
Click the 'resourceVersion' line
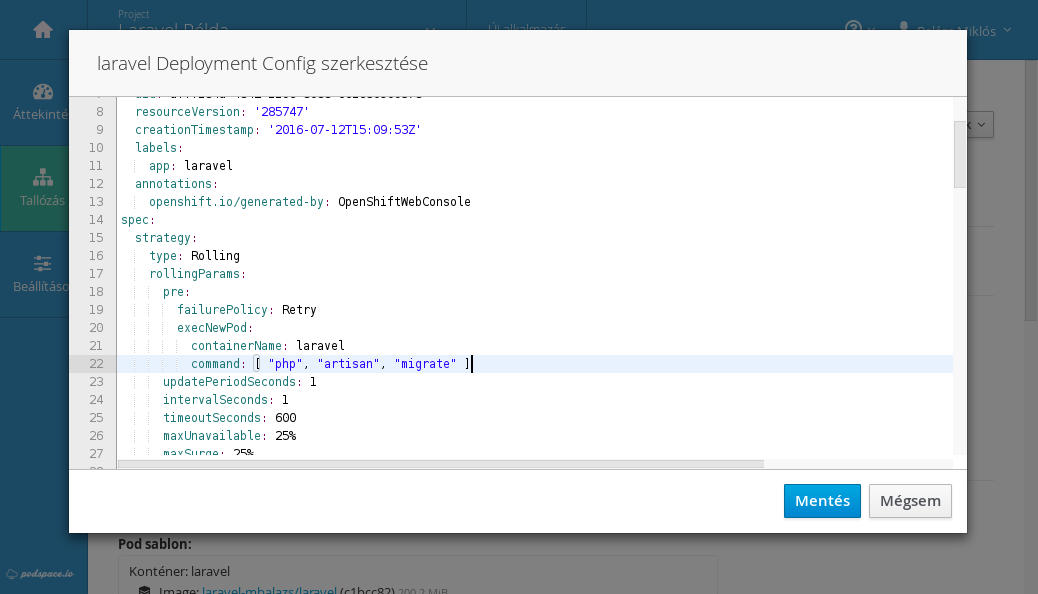[222, 112]
